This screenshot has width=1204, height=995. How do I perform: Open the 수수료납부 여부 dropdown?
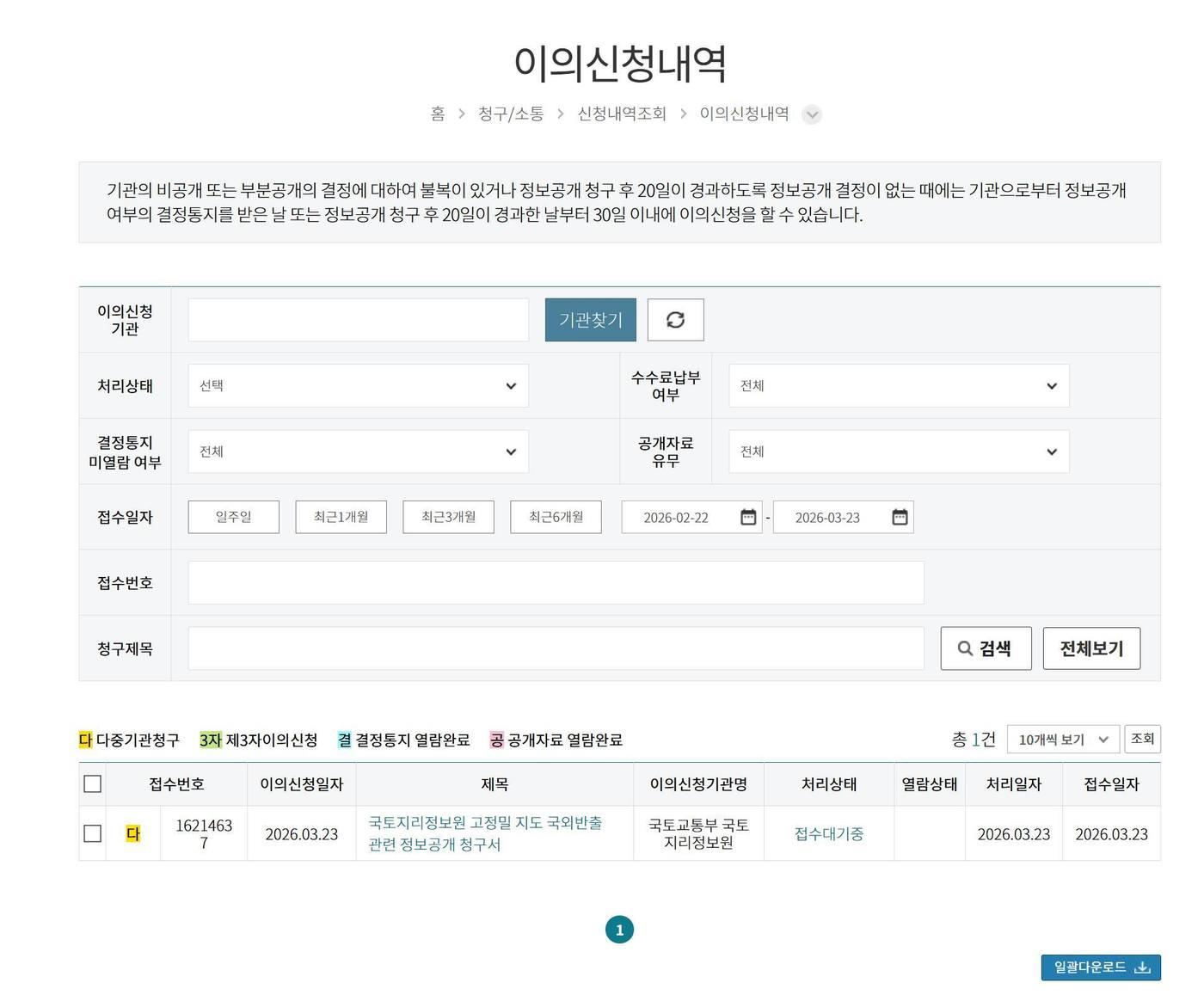[x=897, y=385]
